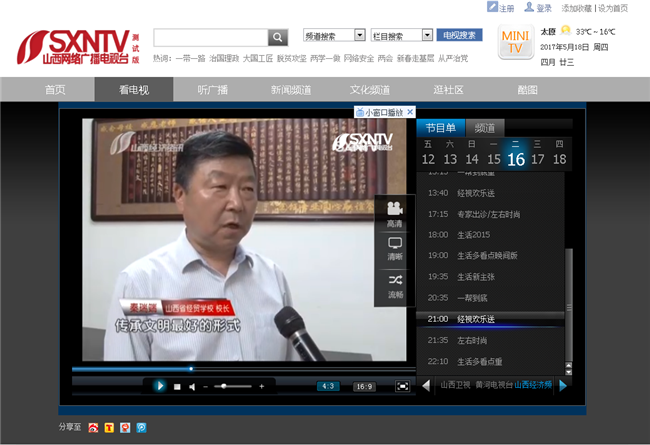Go to the 首页 nav tab
This screenshot has height=445, width=650.
click(55, 90)
